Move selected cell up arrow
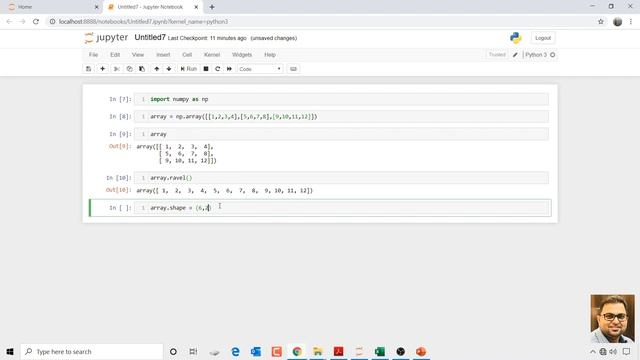Screen dimensions: 640x360 (156, 69)
